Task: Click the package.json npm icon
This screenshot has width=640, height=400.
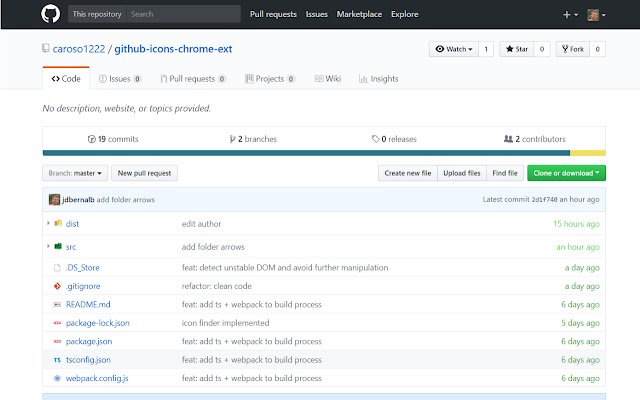Action: pyautogui.click(x=57, y=341)
